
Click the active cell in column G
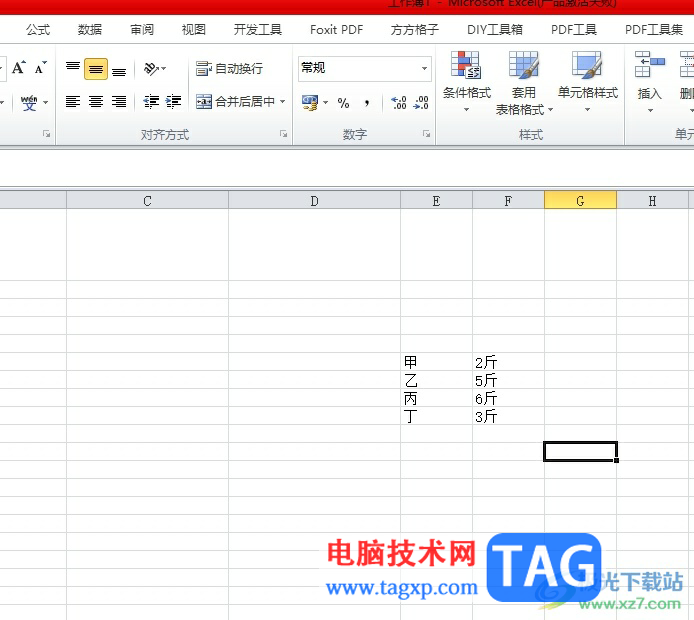[x=580, y=451]
